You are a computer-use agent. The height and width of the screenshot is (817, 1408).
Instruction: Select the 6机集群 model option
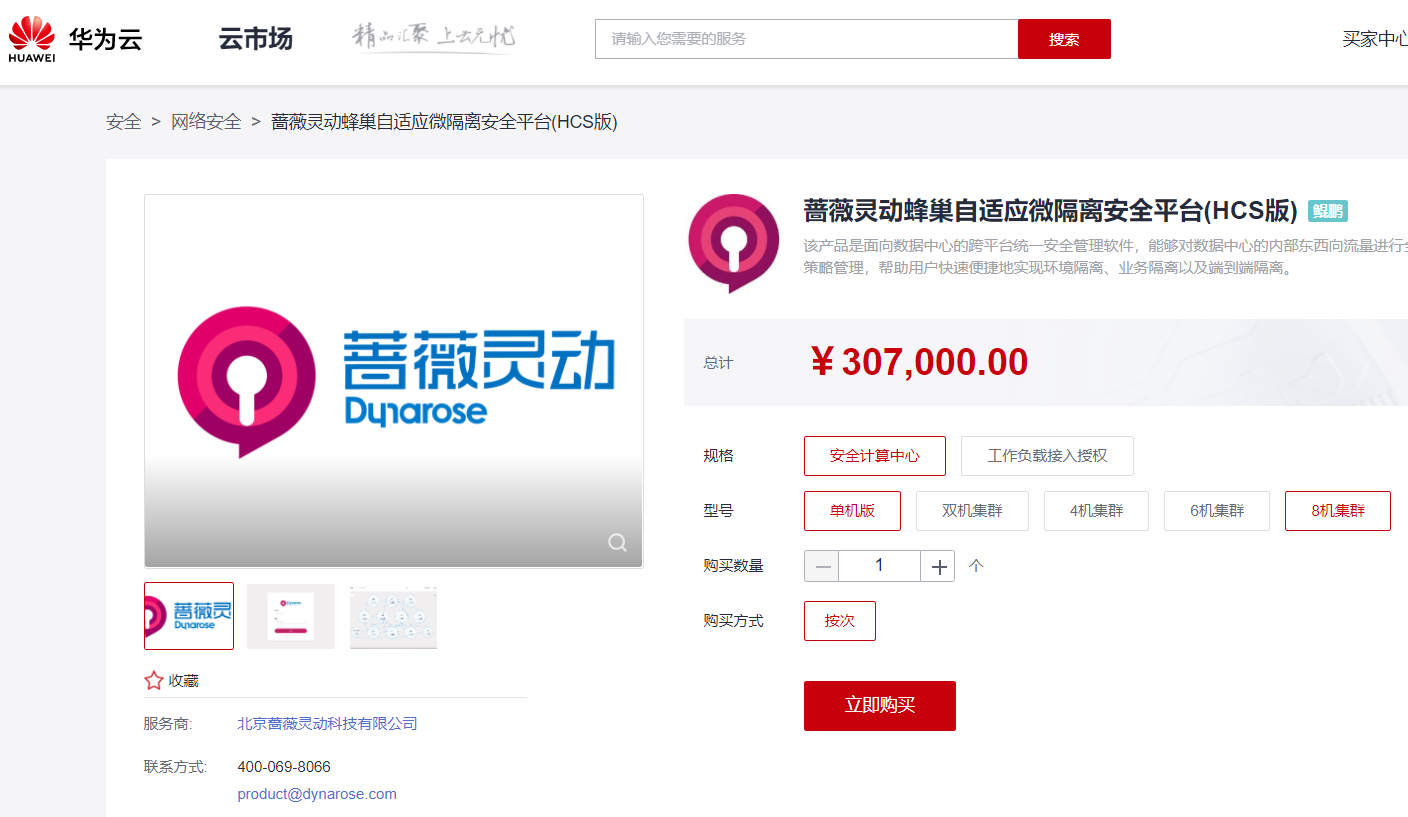coord(1217,511)
